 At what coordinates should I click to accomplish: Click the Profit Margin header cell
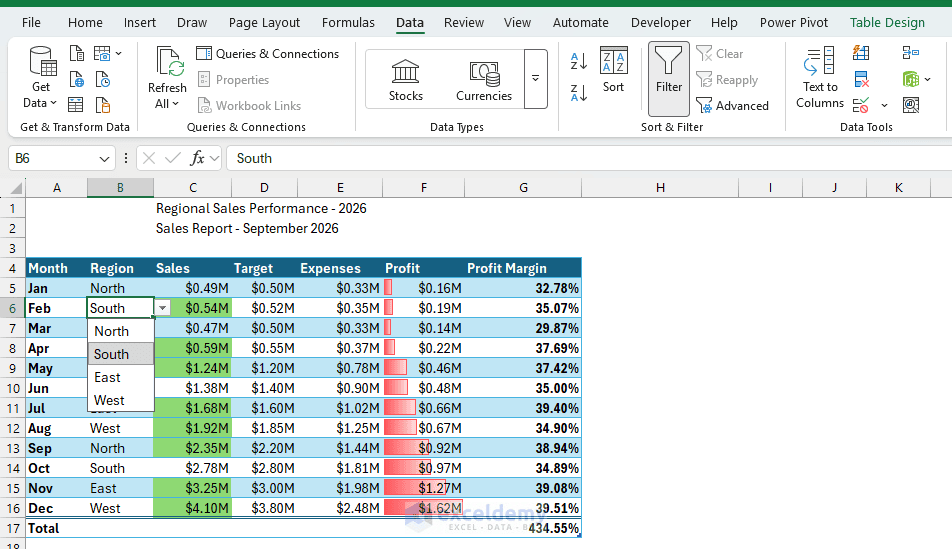click(523, 268)
